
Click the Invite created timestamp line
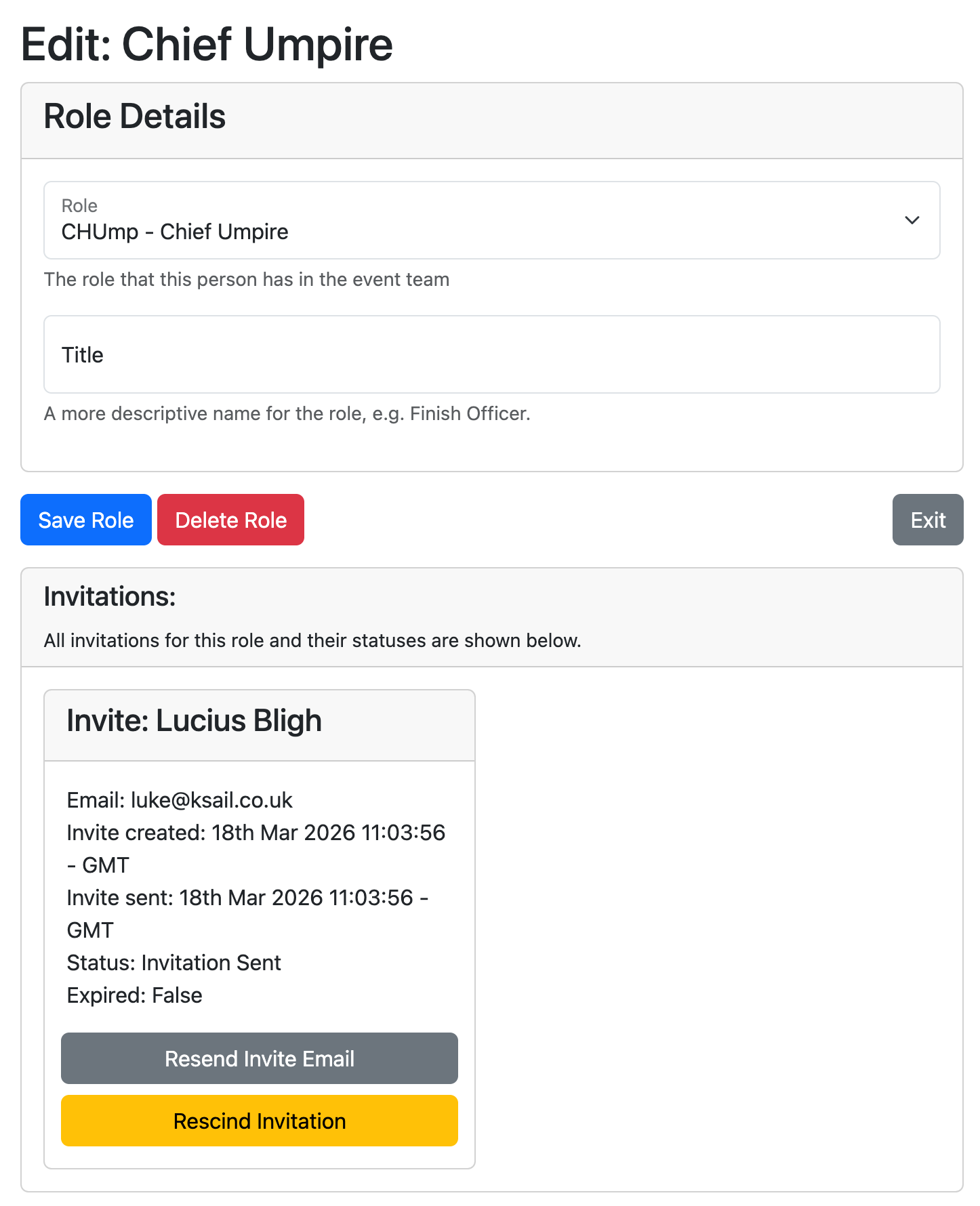click(256, 833)
